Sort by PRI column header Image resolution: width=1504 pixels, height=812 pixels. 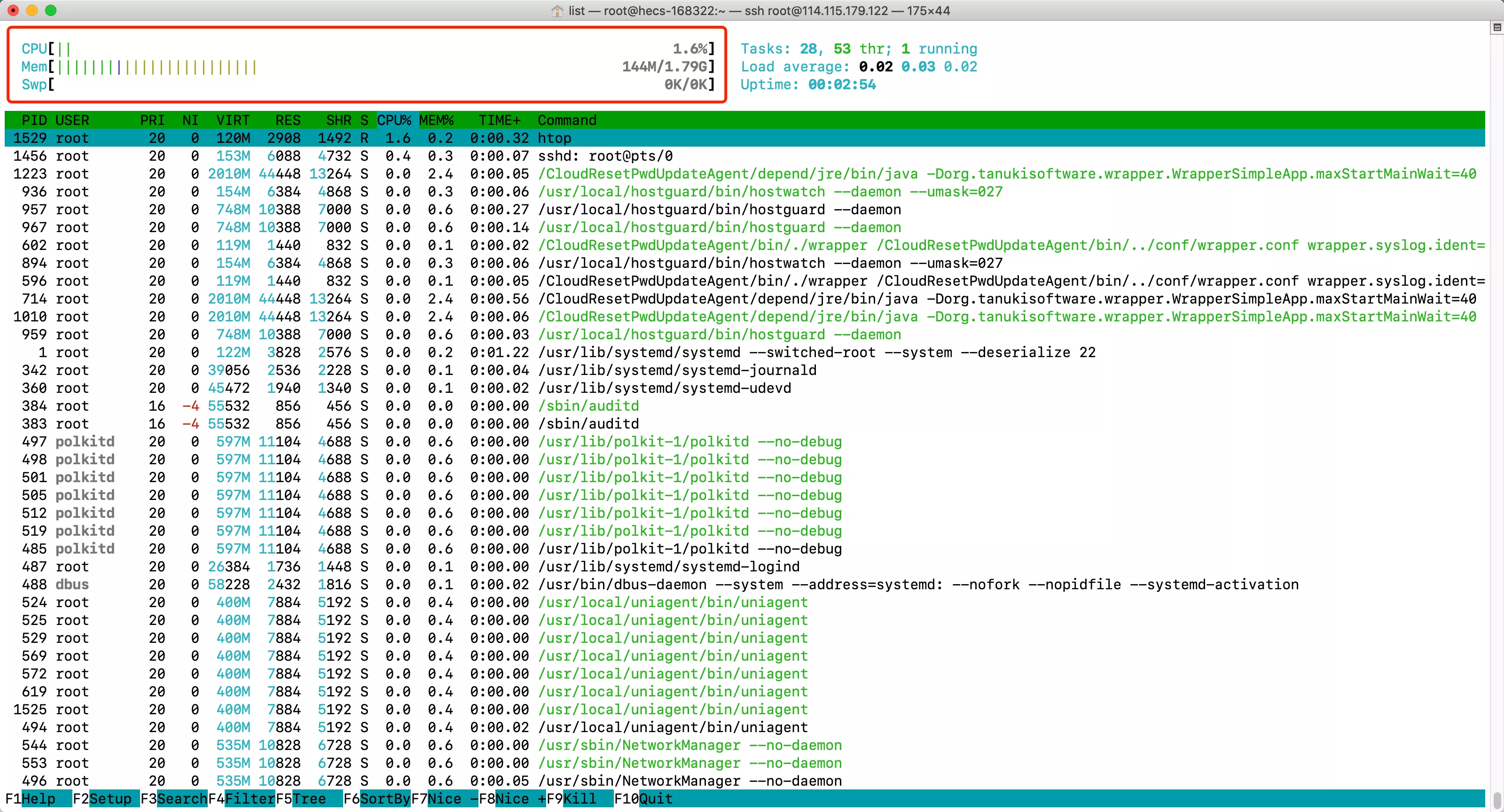pyautogui.click(x=152, y=120)
